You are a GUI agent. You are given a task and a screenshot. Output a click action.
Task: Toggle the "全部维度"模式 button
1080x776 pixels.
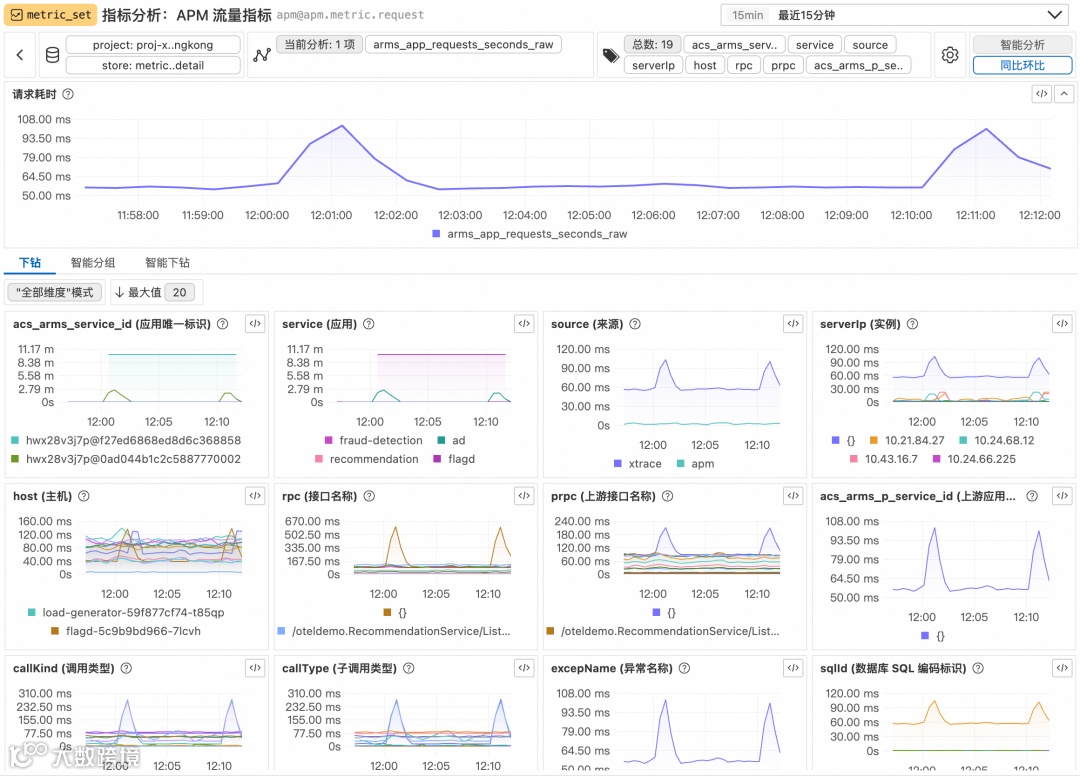click(x=54, y=293)
